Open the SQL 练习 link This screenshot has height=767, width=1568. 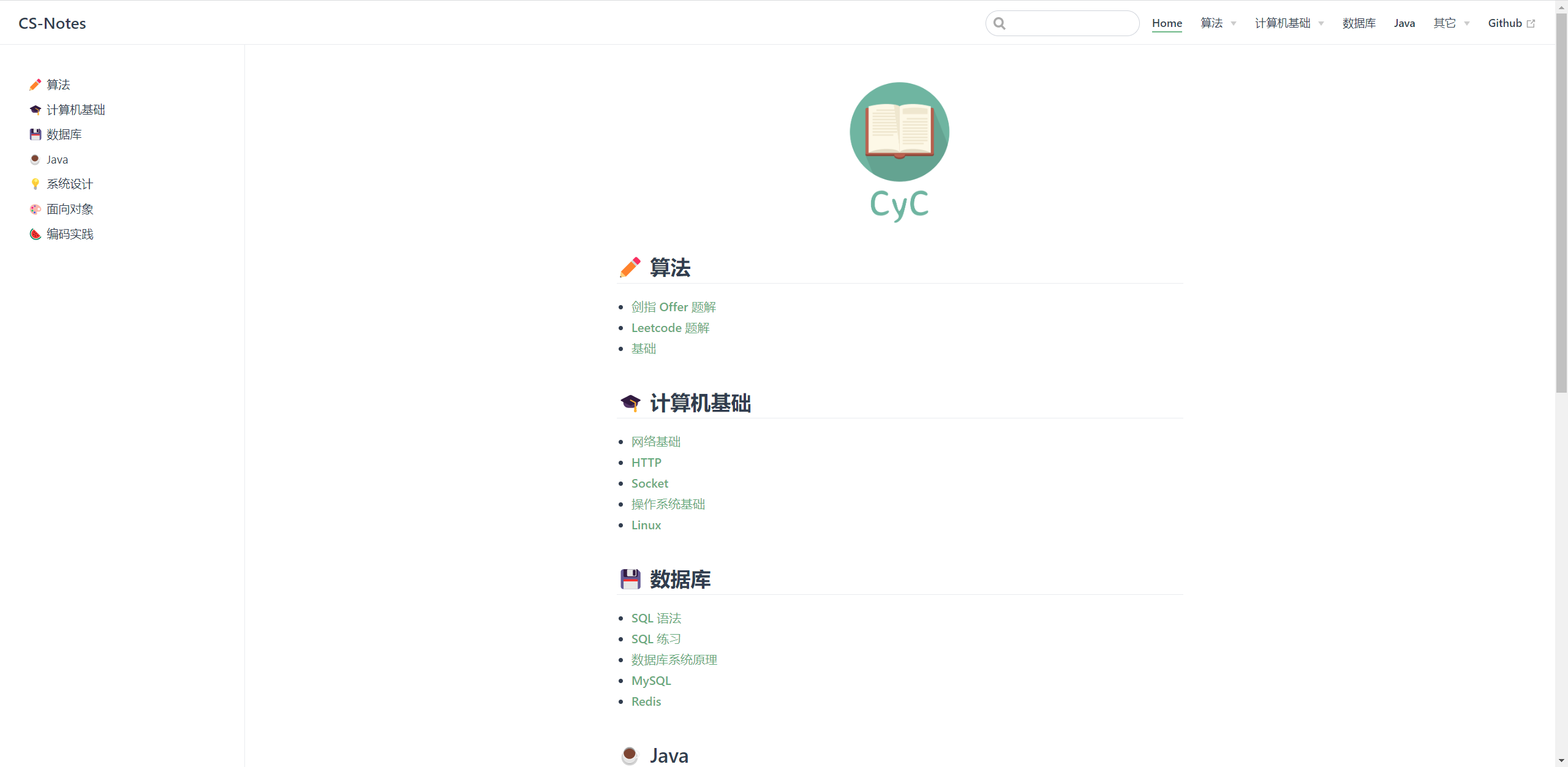[x=656, y=639]
